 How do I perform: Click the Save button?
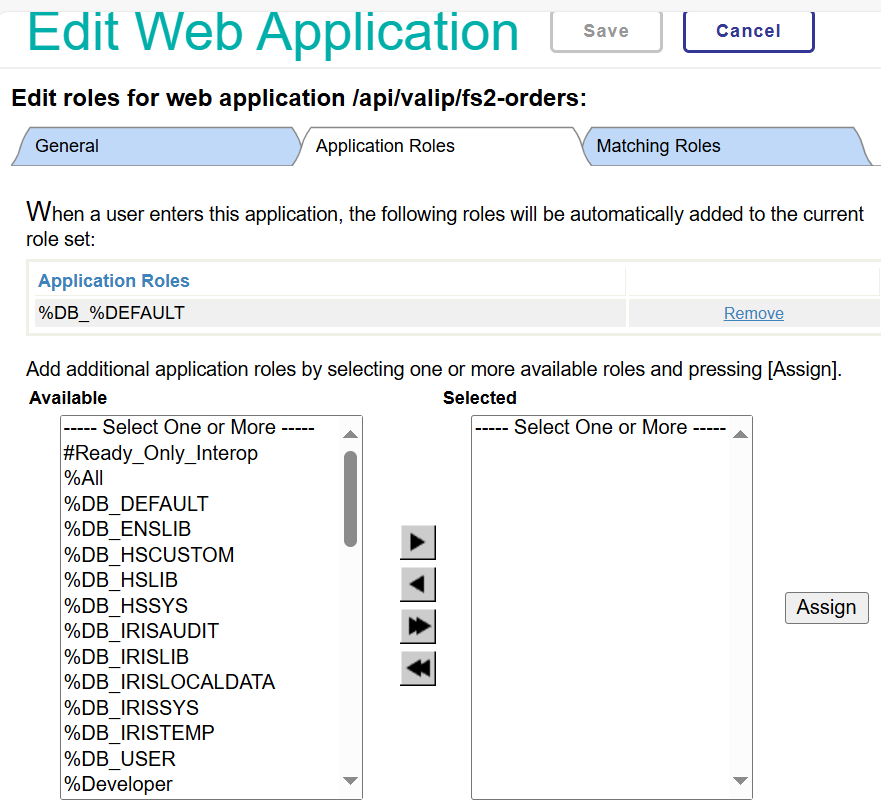pyautogui.click(x=606, y=31)
